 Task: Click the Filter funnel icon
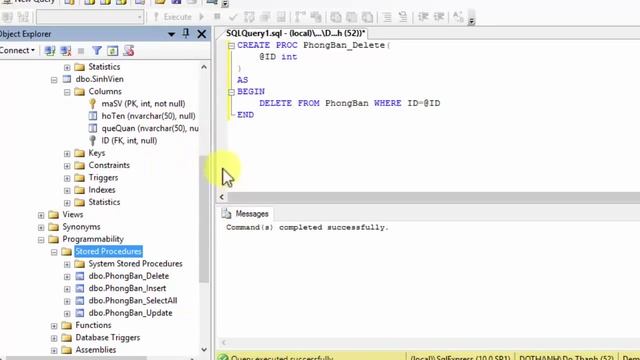tap(97, 51)
